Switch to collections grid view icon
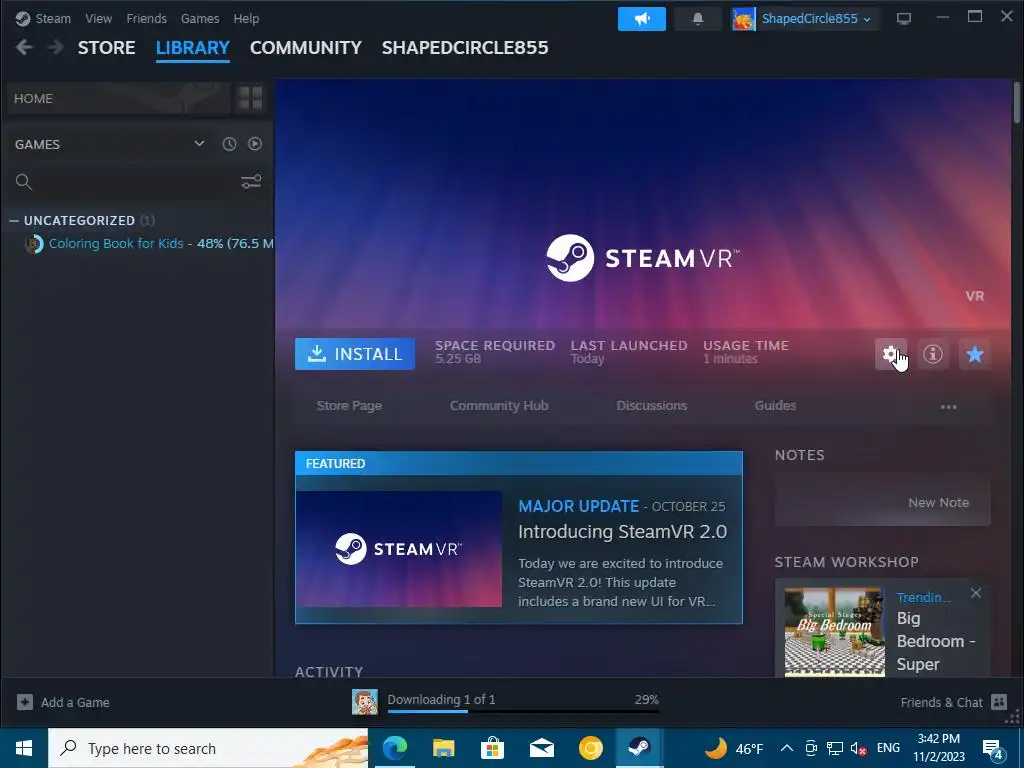 250,99
